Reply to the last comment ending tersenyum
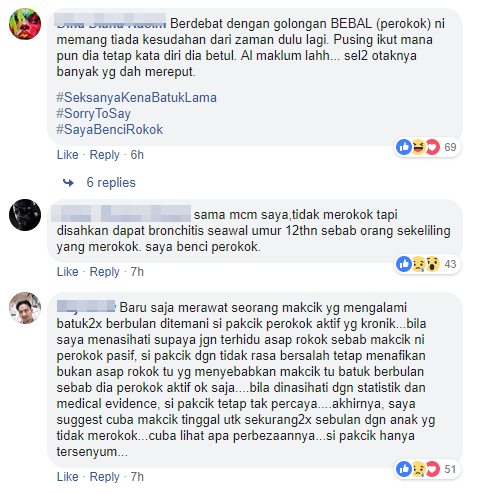 point(104,477)
